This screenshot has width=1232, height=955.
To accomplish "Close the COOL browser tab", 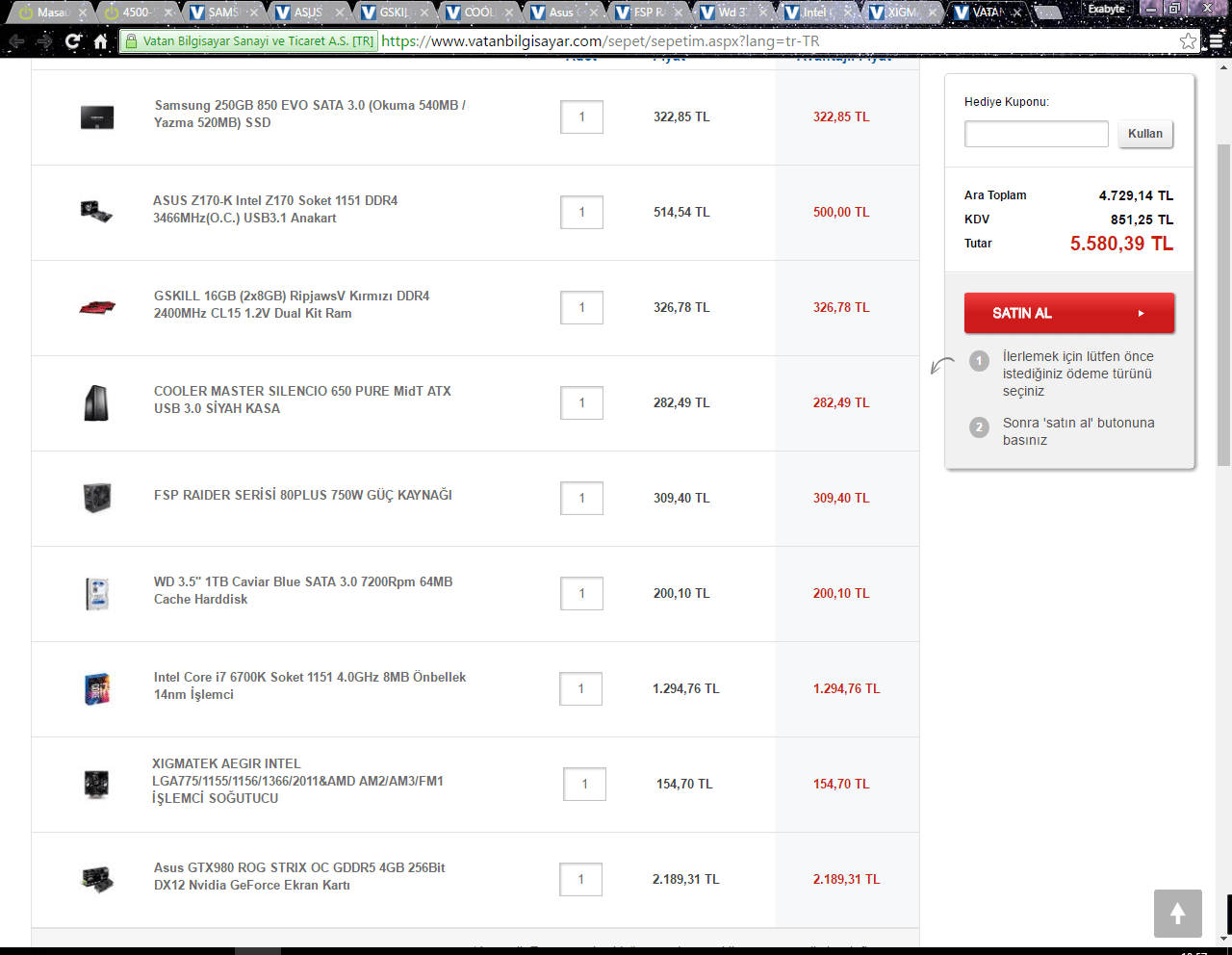I will coord(508,13).
